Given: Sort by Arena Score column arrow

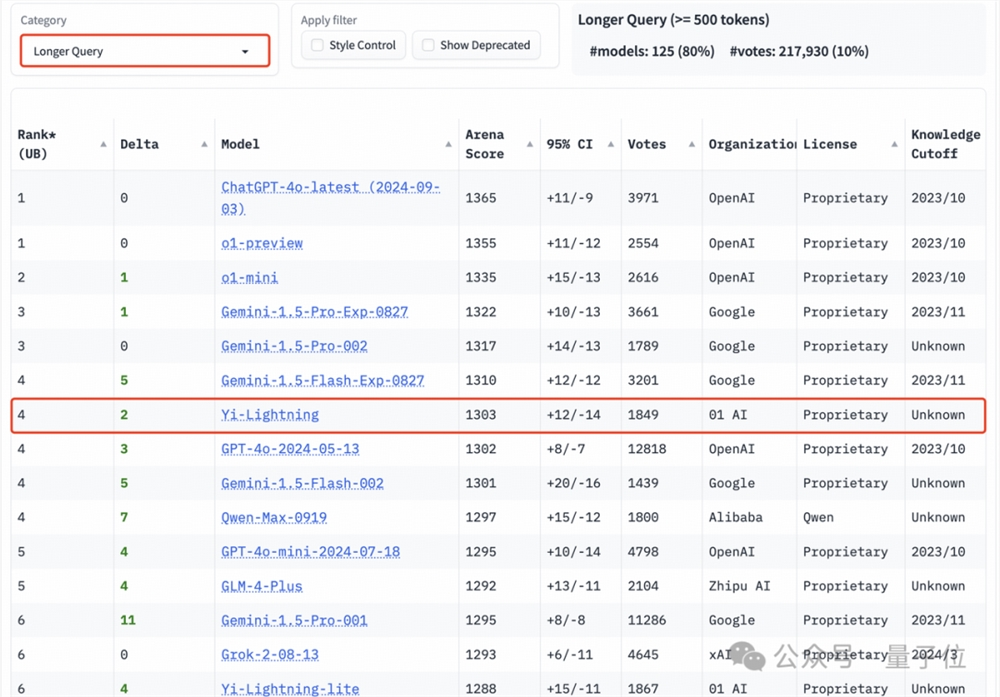Looking at the screenshot, I should pyautogui.click(x=529, y=144).
